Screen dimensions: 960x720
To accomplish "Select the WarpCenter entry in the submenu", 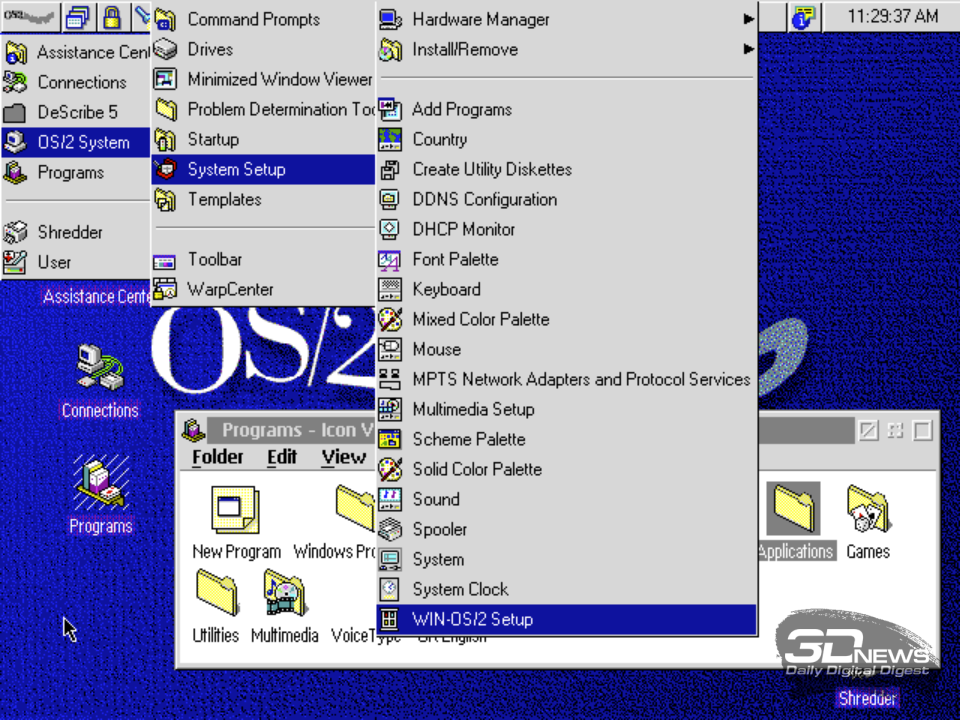I will [263, 289].
